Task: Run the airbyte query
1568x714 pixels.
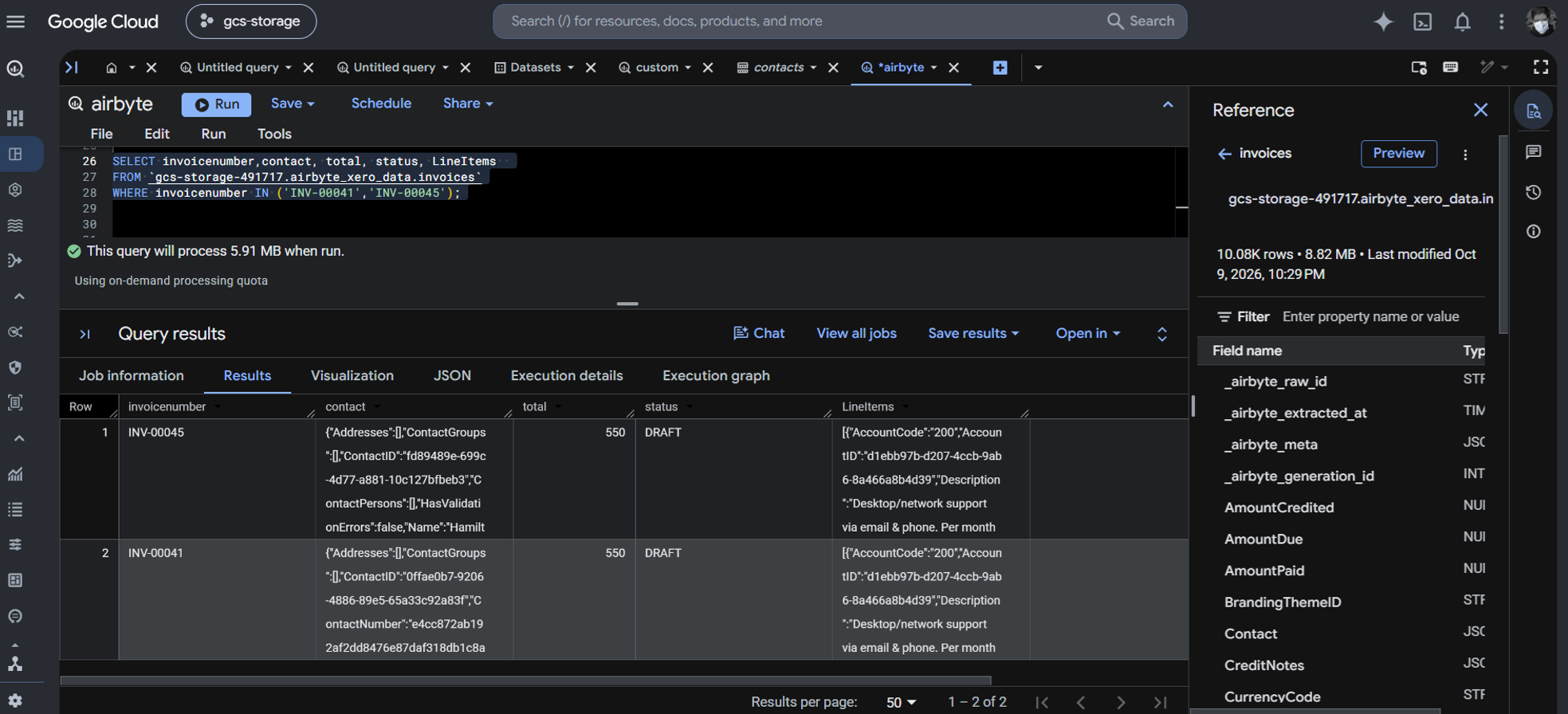Action: tap(216, 104)
